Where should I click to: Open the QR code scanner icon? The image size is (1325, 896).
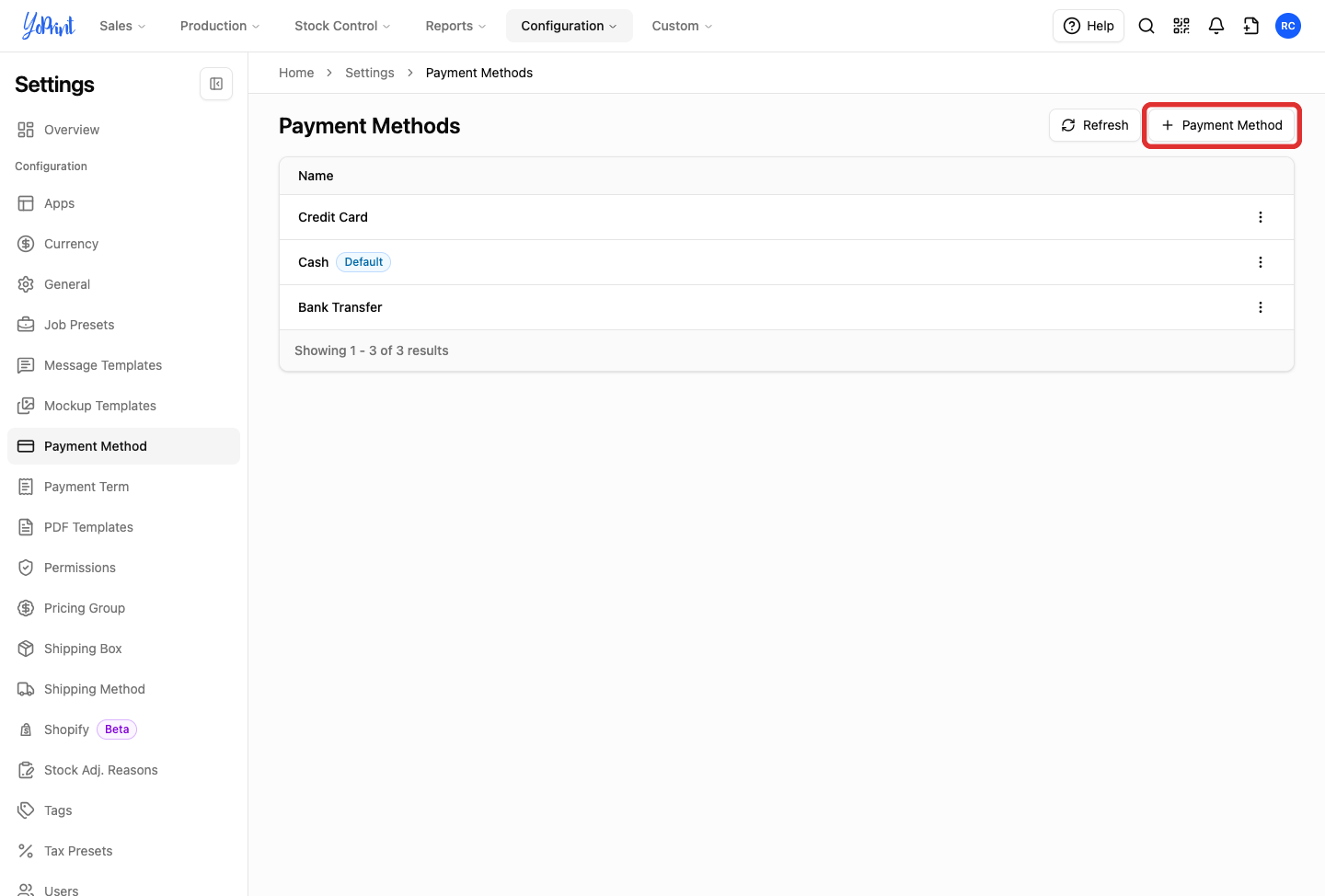1181,26
